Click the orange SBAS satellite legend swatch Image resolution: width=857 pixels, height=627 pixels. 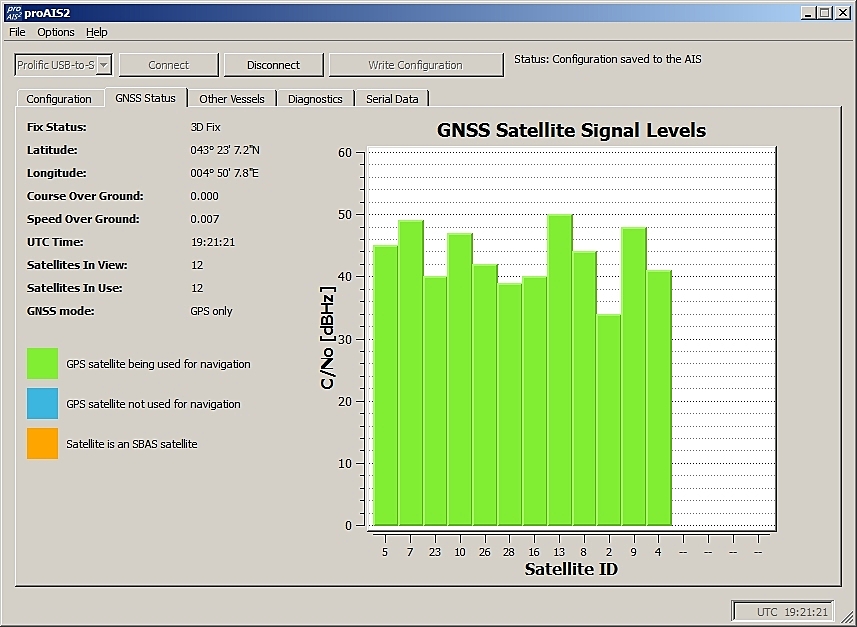(43, 443)
